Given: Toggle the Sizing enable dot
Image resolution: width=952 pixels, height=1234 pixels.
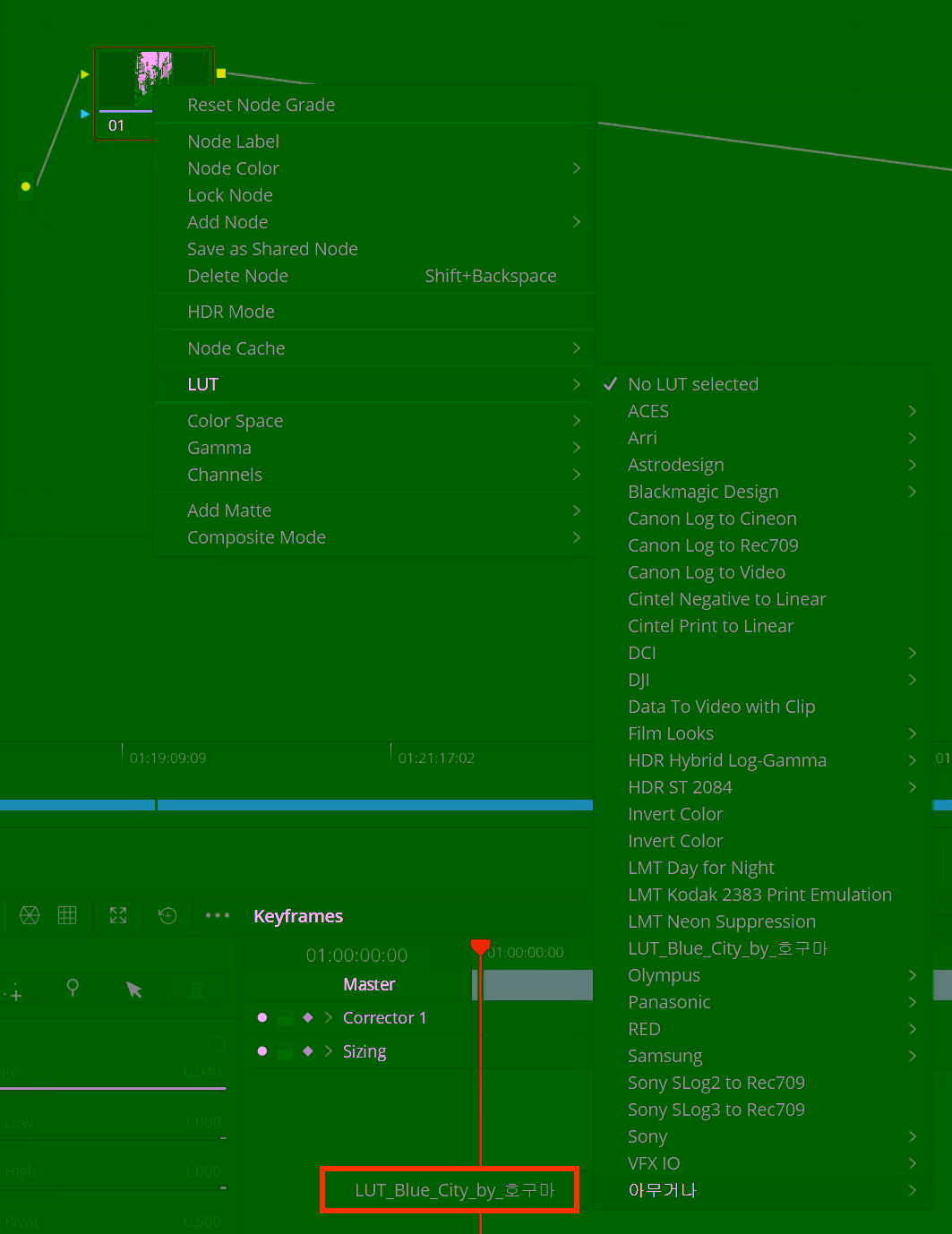Looking at the screenshot, I should (262, 1050).
